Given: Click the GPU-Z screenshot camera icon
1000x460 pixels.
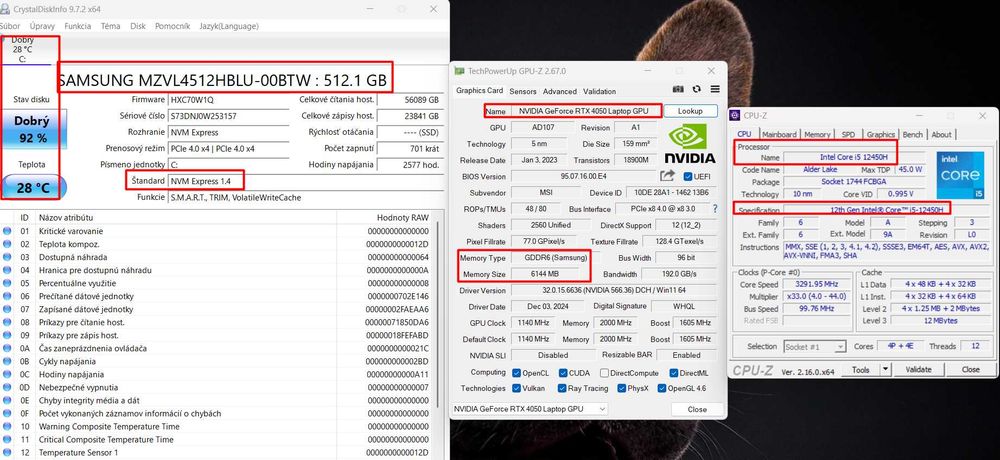Looking at the screenshot, I should point(679,90).
